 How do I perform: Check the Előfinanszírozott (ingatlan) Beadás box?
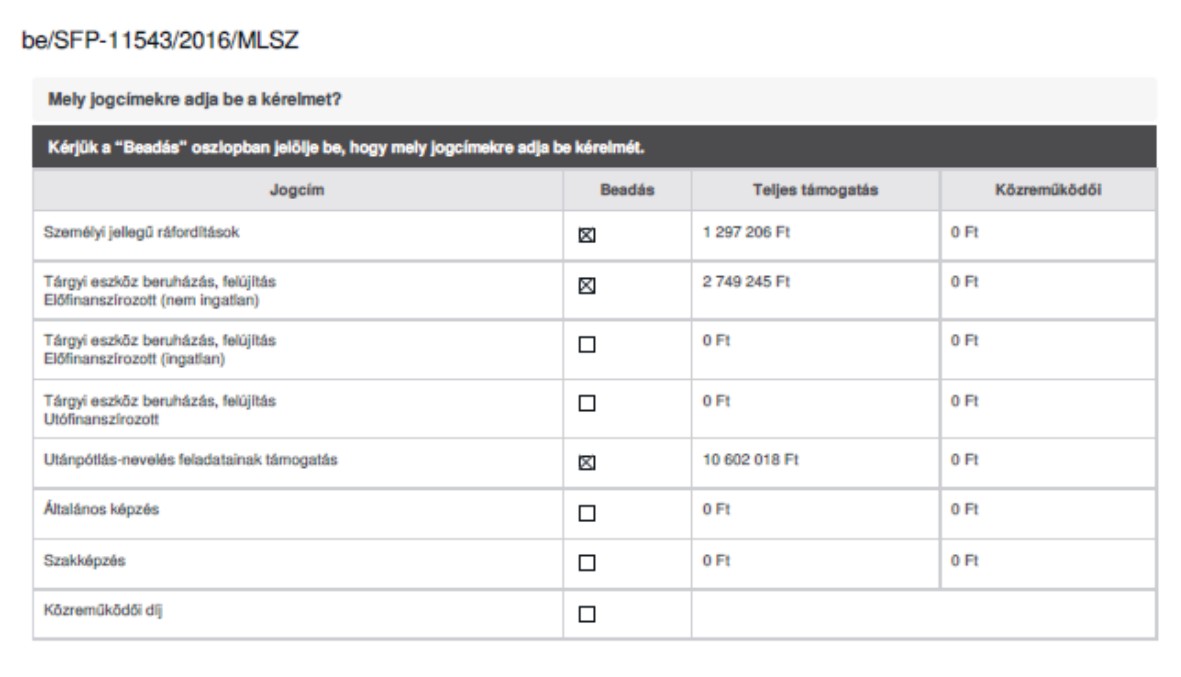(587, 345)
